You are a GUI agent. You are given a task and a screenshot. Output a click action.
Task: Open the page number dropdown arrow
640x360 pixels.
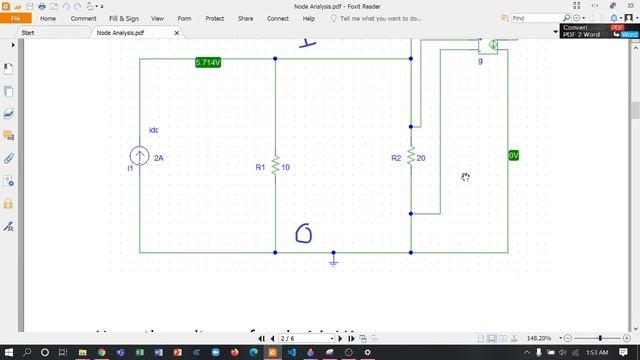pyautogui.click(x=331, y=339)
